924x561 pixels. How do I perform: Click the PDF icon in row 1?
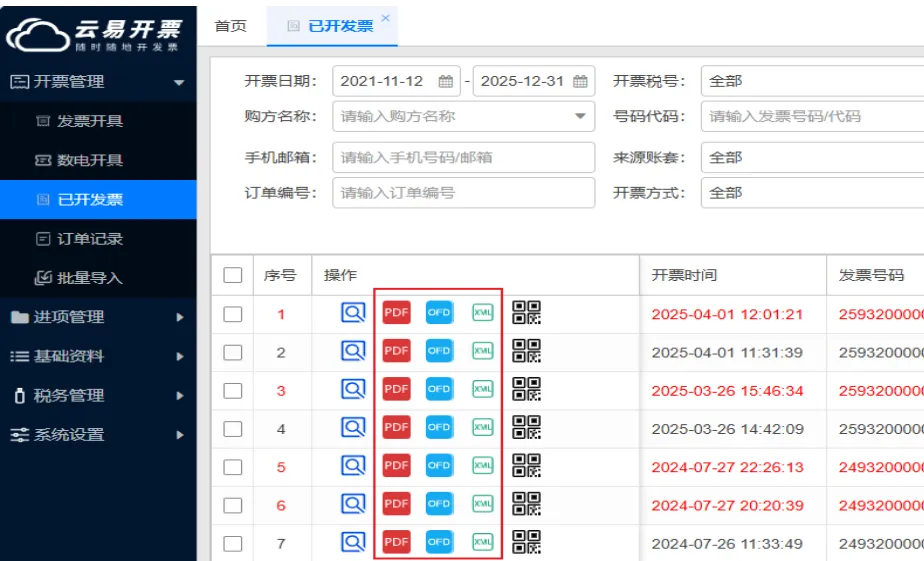pos(397,313)
